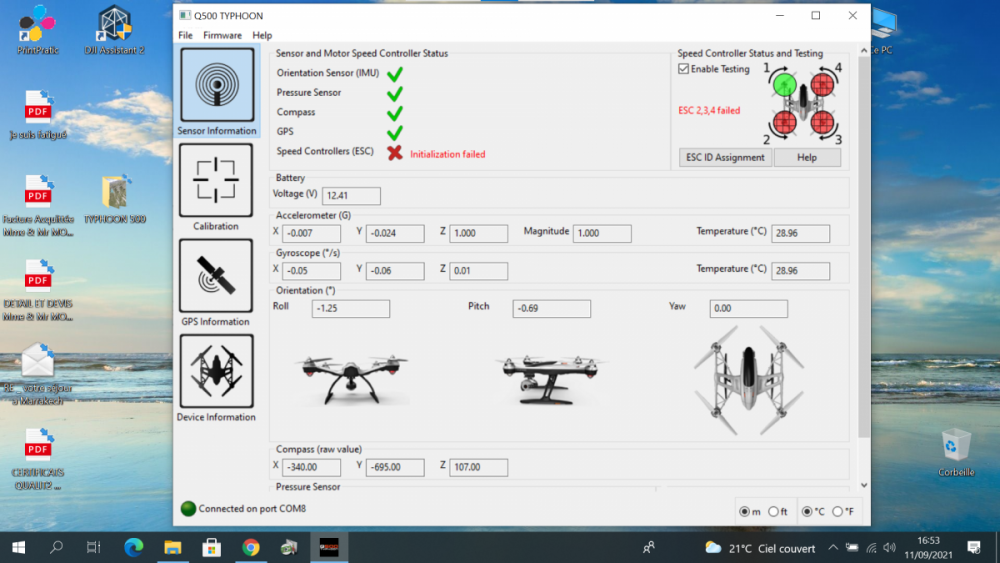Open Google Chrome from the taskbar

251,547
